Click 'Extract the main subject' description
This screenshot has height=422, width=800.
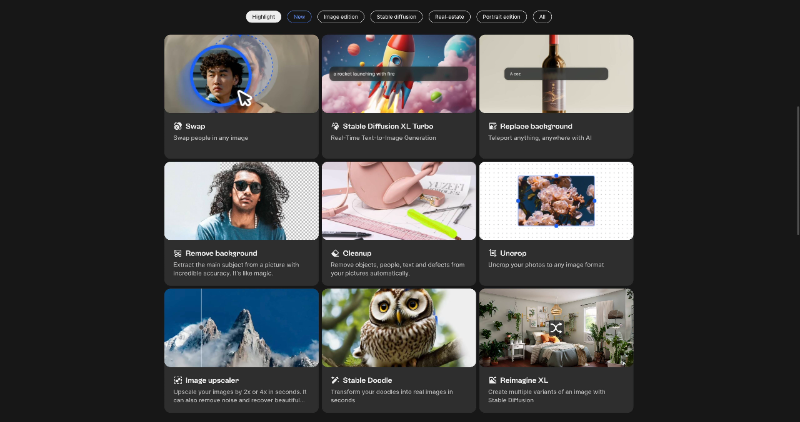tap(236, 269)
